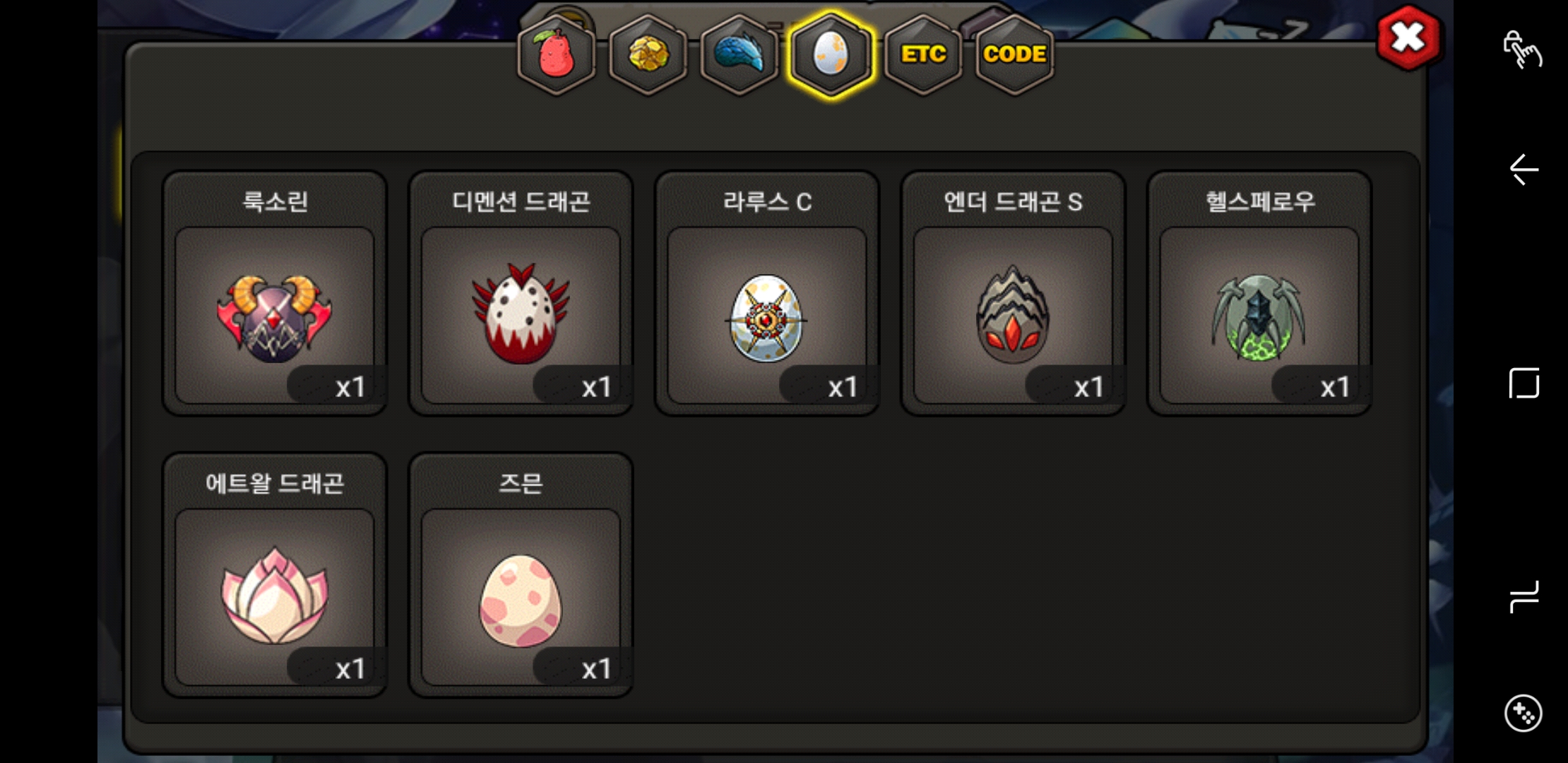This screenshot has width=1568, height=763.
Task: Tap the 헬스페로우 green egg
Action: click(x=1259, y=315)
